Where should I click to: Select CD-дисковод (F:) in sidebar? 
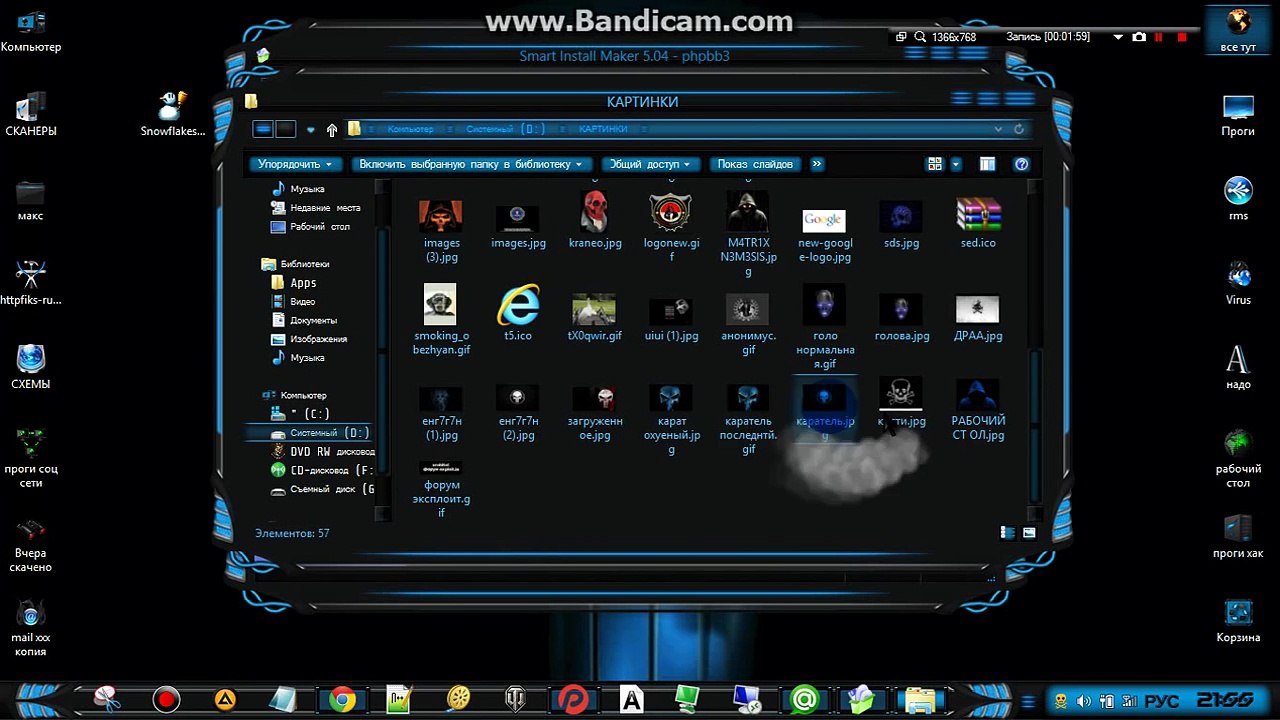click(x=323, y=470)
